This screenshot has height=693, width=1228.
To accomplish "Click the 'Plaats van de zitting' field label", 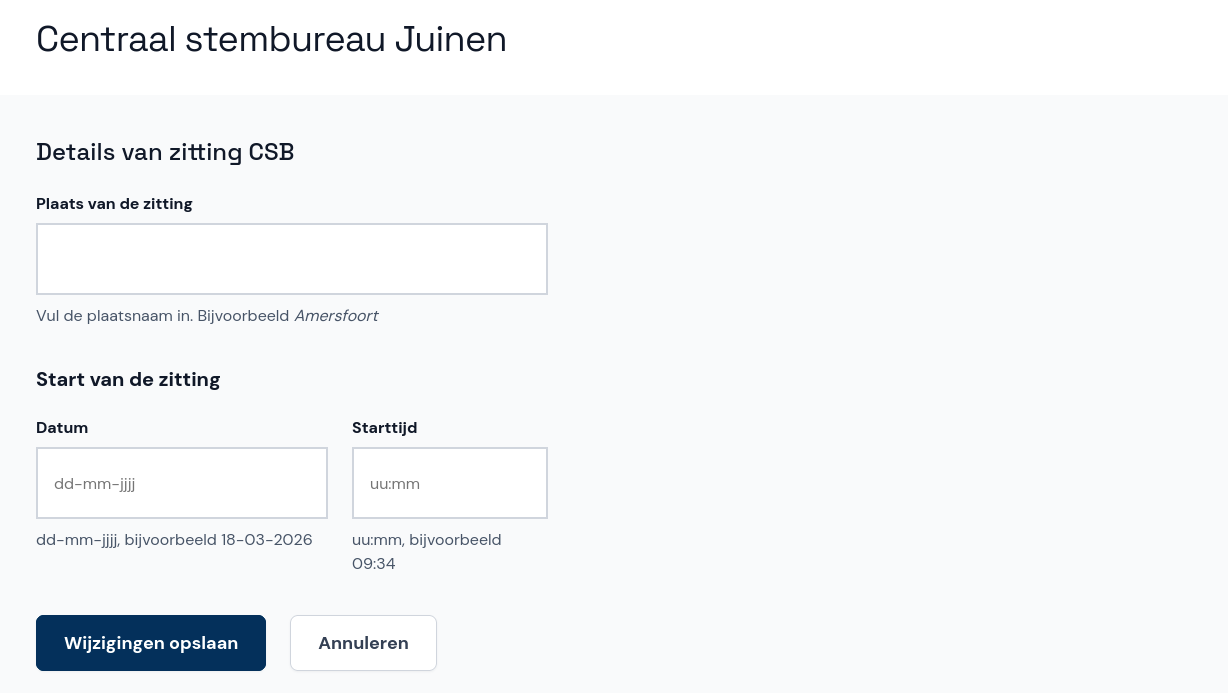I will [x=114, y=204].
